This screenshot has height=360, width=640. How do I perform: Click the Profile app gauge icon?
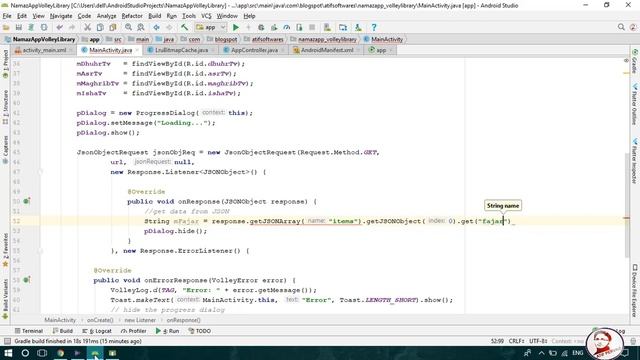[287, 27]
